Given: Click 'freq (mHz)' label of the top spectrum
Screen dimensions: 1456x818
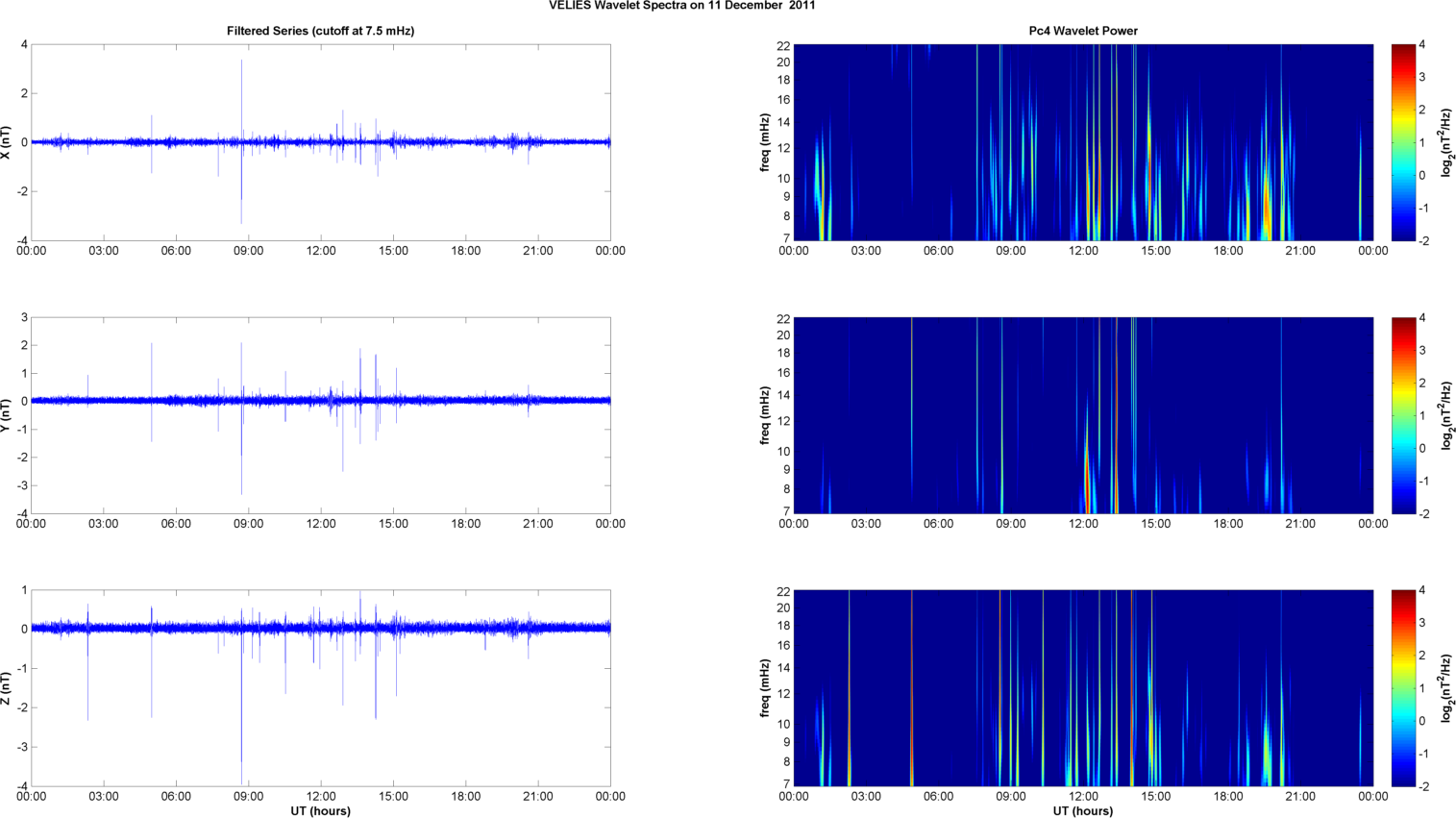Looking at the screenshot, I should click(765, 142).
